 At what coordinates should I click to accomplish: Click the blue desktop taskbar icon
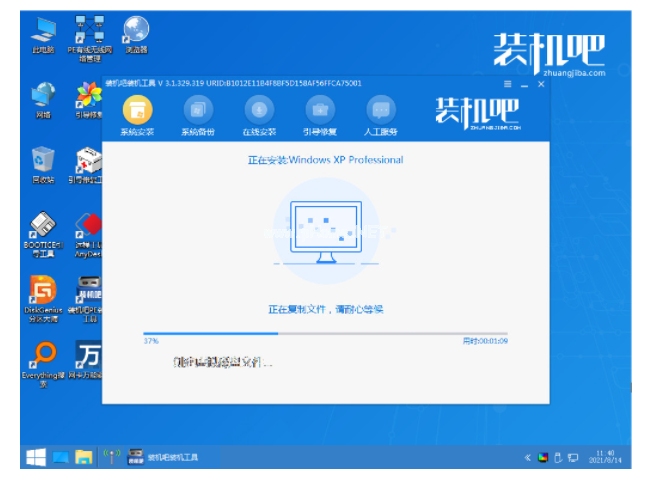[x=61, y=457]
